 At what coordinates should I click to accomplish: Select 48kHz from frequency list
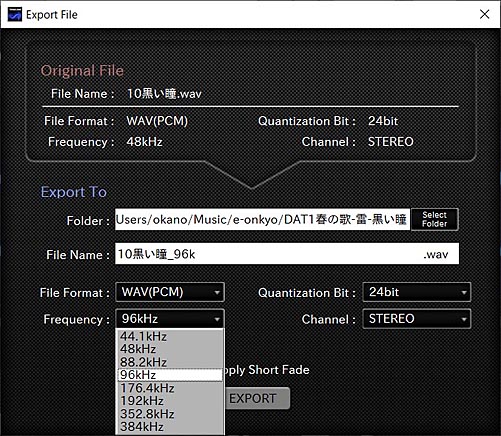170,349
